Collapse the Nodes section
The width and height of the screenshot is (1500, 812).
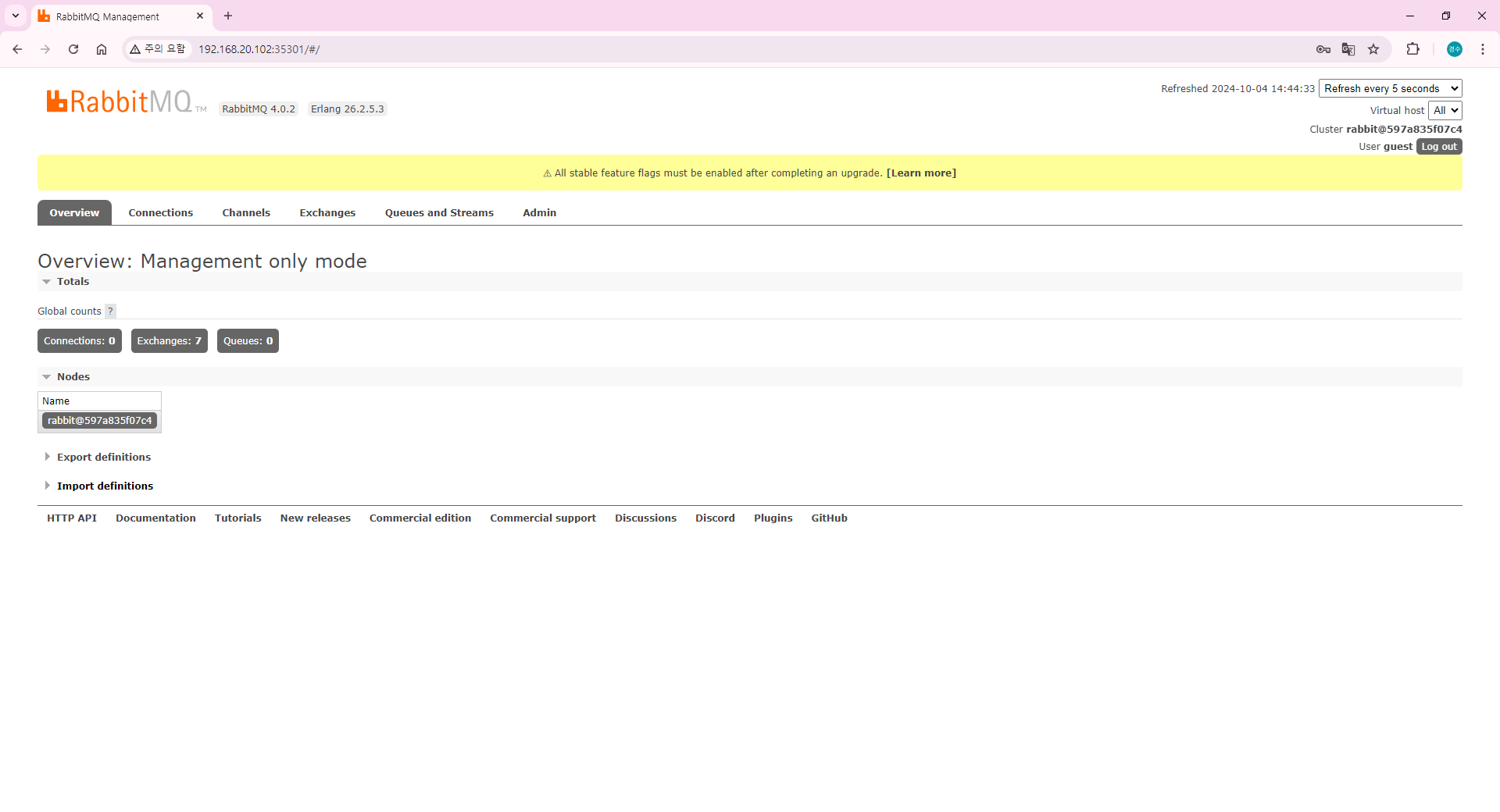click(66, 376)
